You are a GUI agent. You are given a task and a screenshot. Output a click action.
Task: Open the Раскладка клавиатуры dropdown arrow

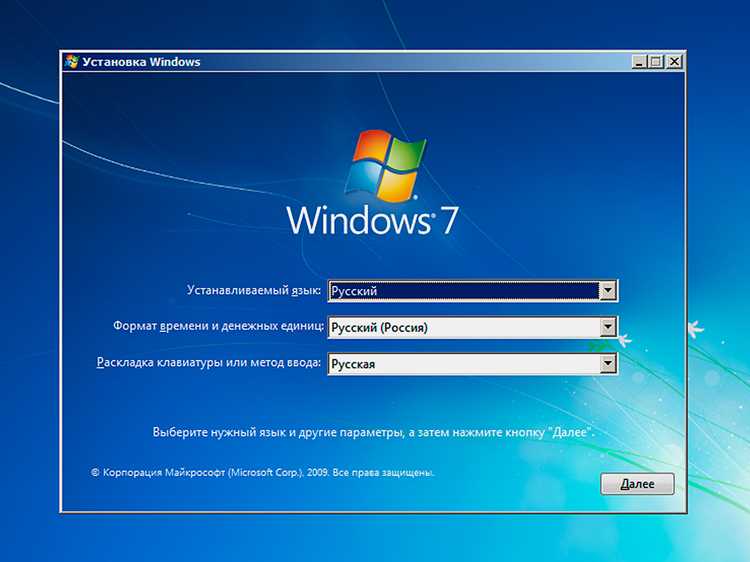click(x=607, y=364)
